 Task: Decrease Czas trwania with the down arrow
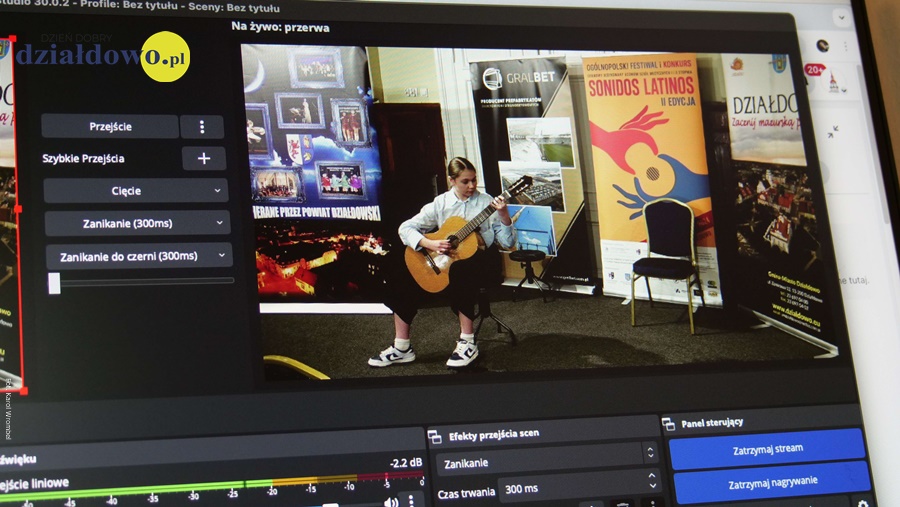[x=653, y=487]
